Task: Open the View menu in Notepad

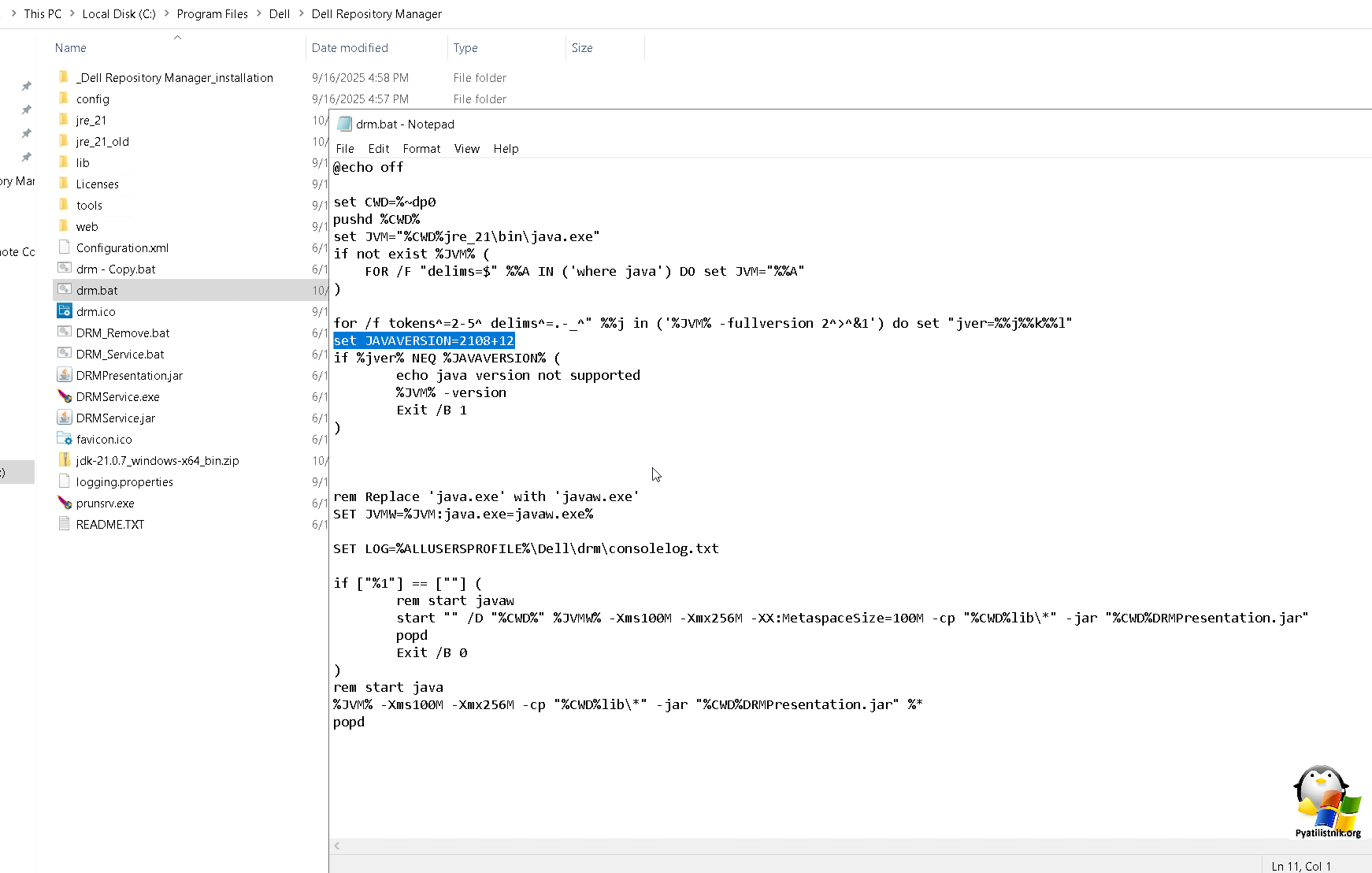Action: pos(466,149)
